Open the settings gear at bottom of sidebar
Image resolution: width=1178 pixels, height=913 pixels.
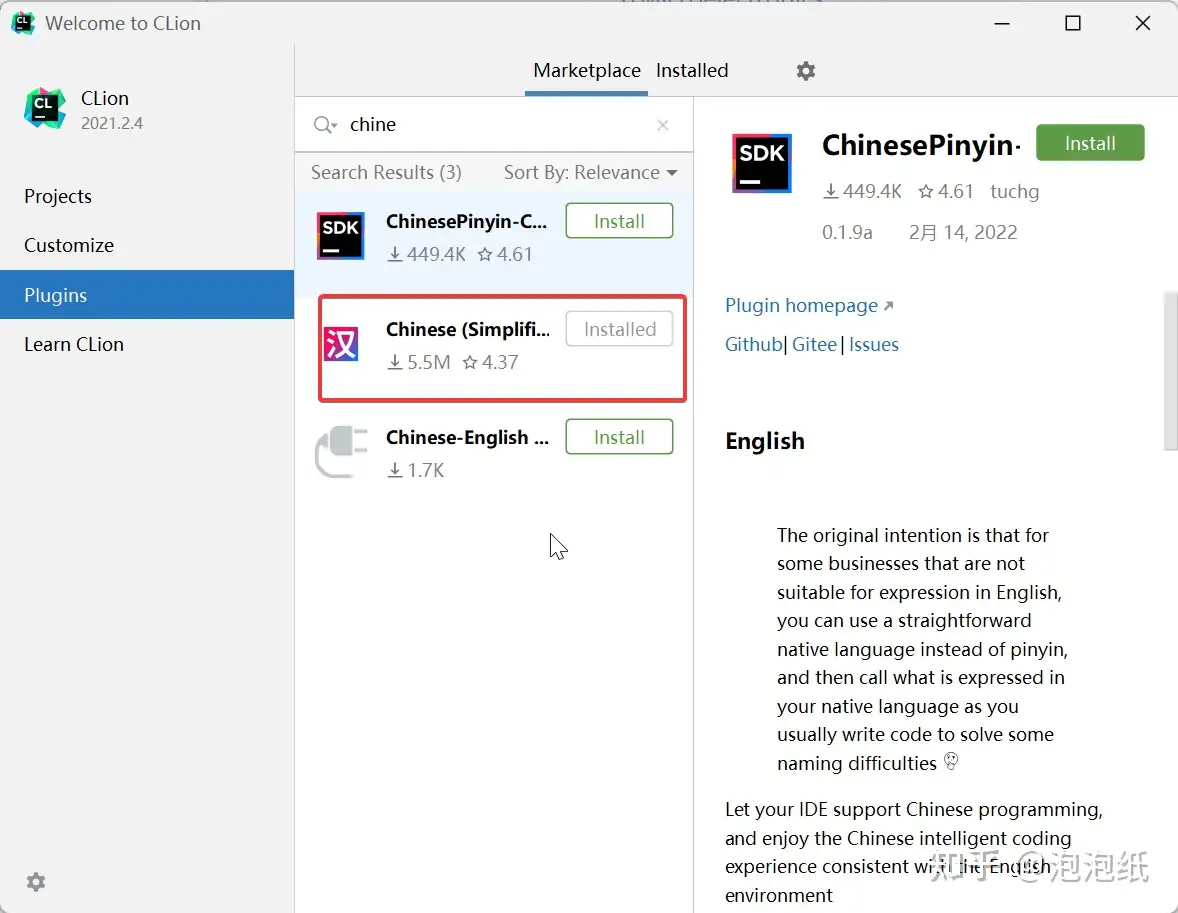[x=36, y=881]
